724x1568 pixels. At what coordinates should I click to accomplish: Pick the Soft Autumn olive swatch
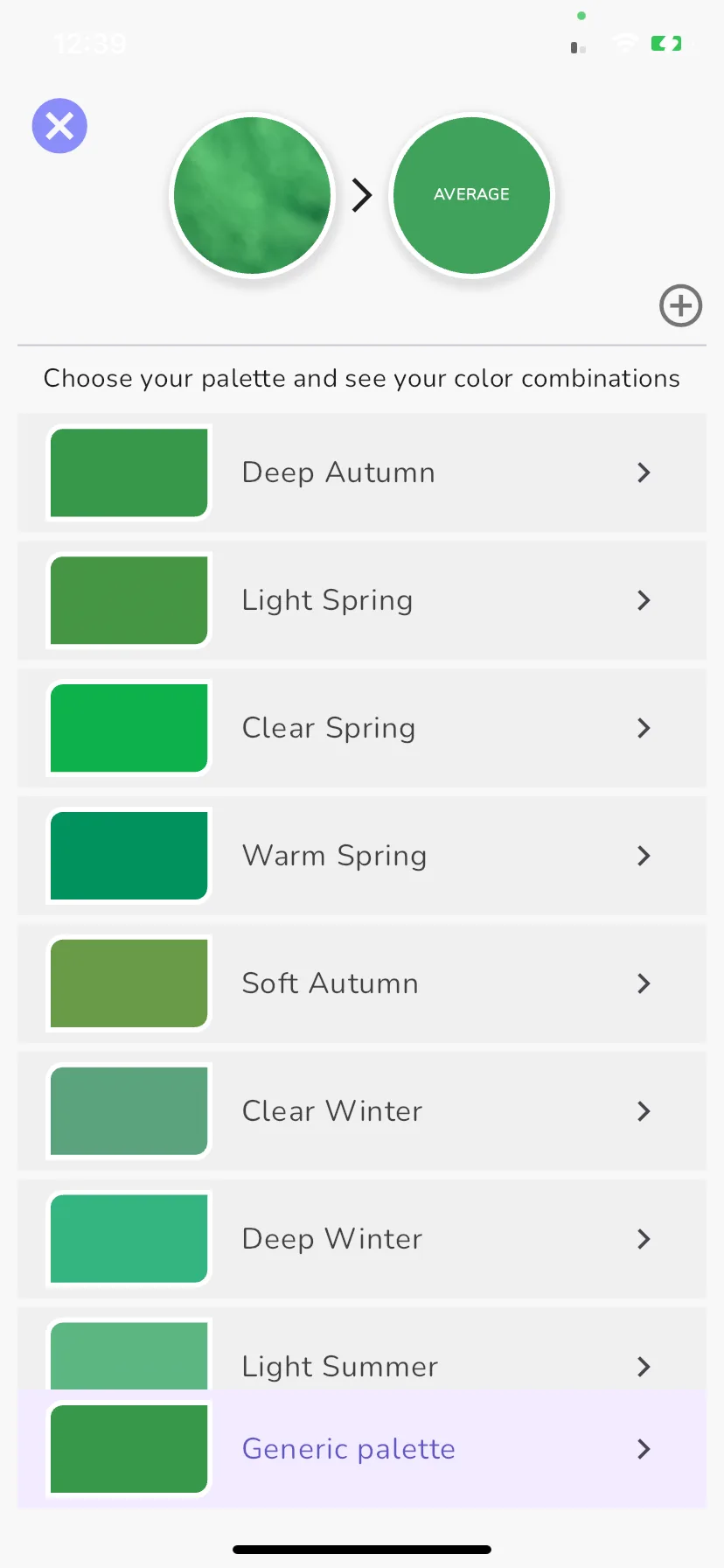(x=129, y=983)
